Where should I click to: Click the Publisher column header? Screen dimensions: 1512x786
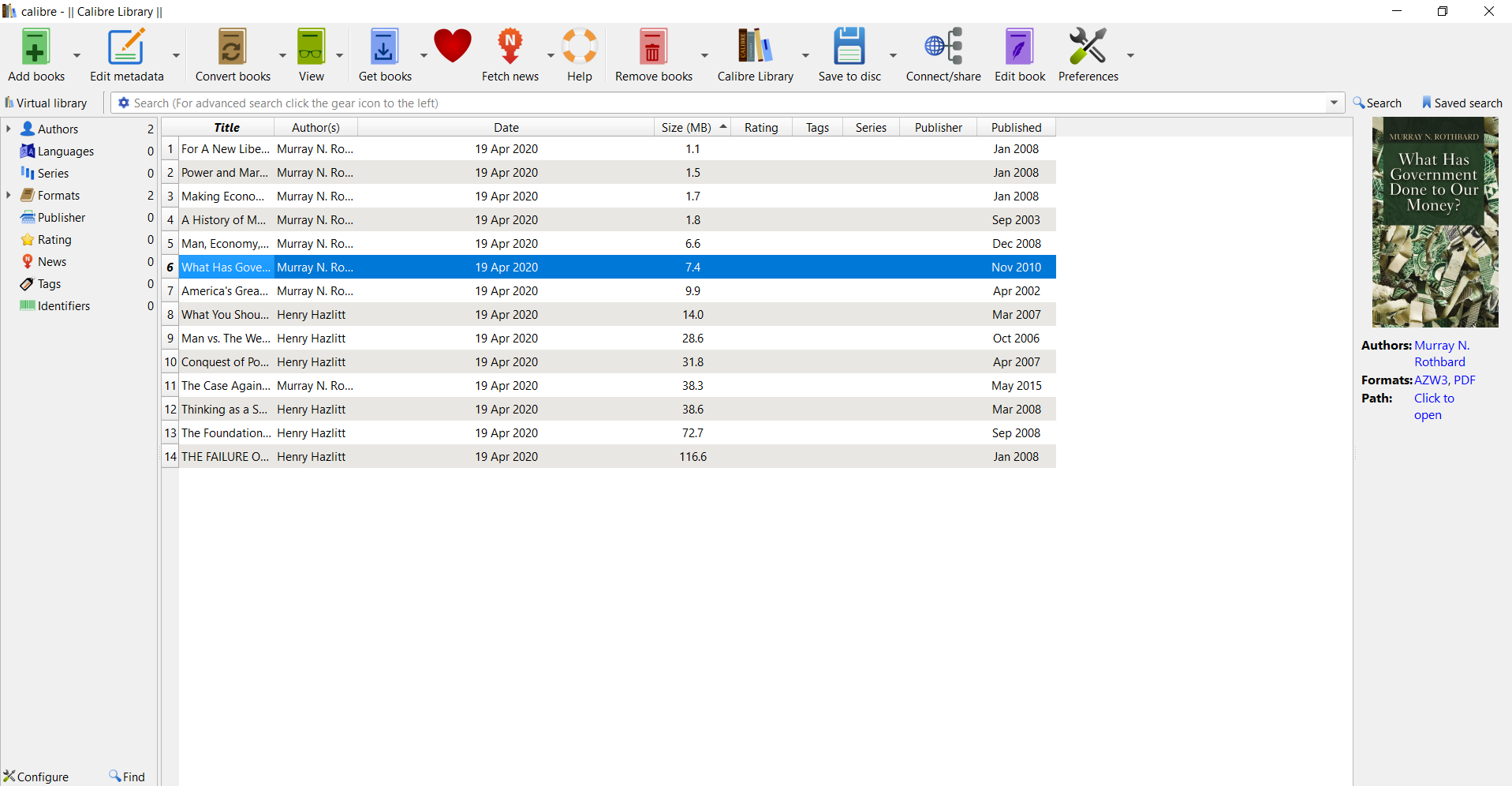939,127
